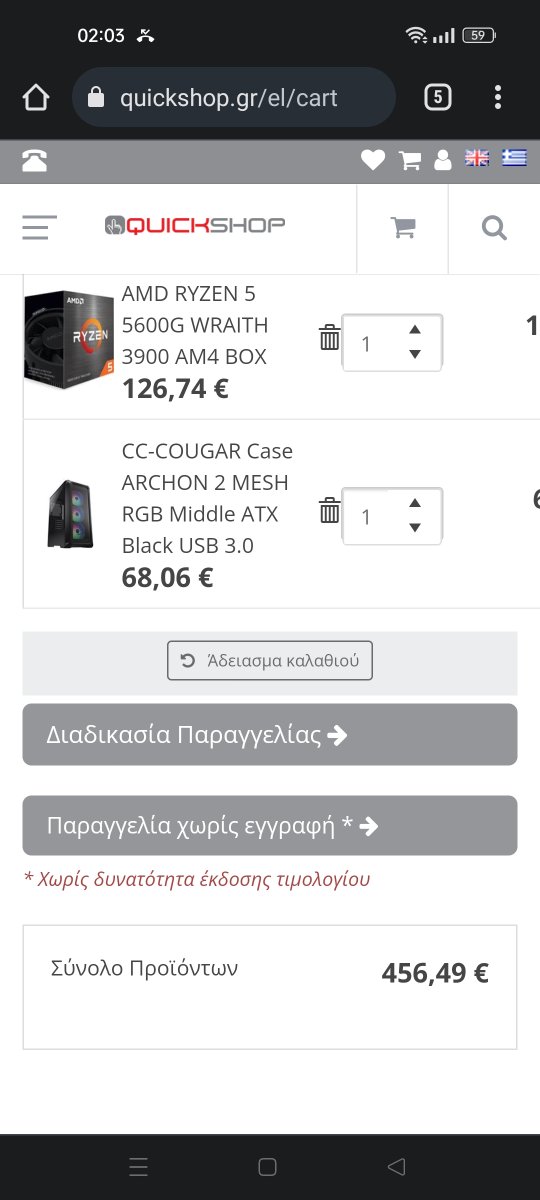Increase COUGAR case quantity up arrow

[x=415, y=503]
